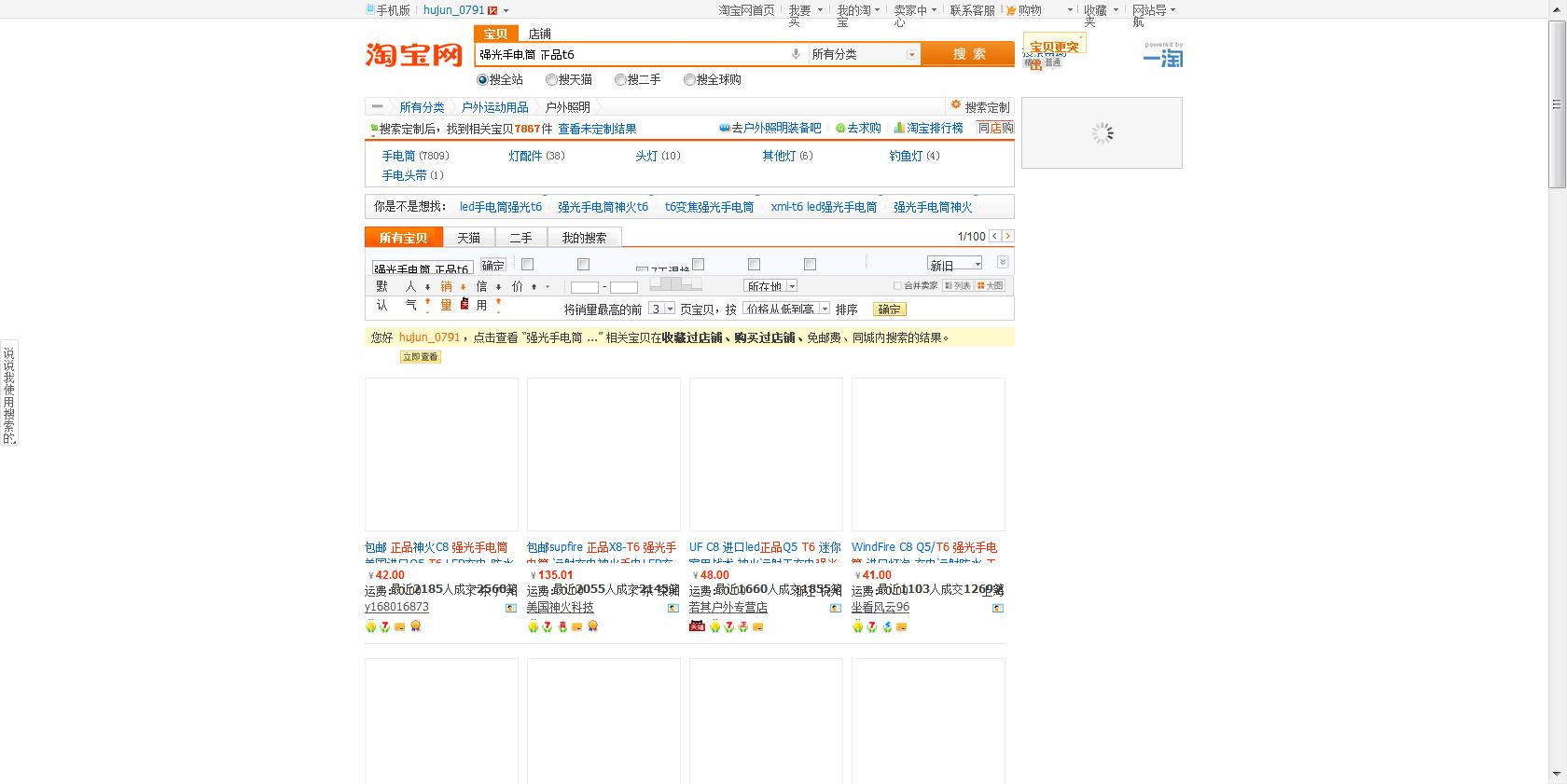Click the shopping cart 购物 icon
This screenshot has height=784, width=1567.
[1011, 10]
